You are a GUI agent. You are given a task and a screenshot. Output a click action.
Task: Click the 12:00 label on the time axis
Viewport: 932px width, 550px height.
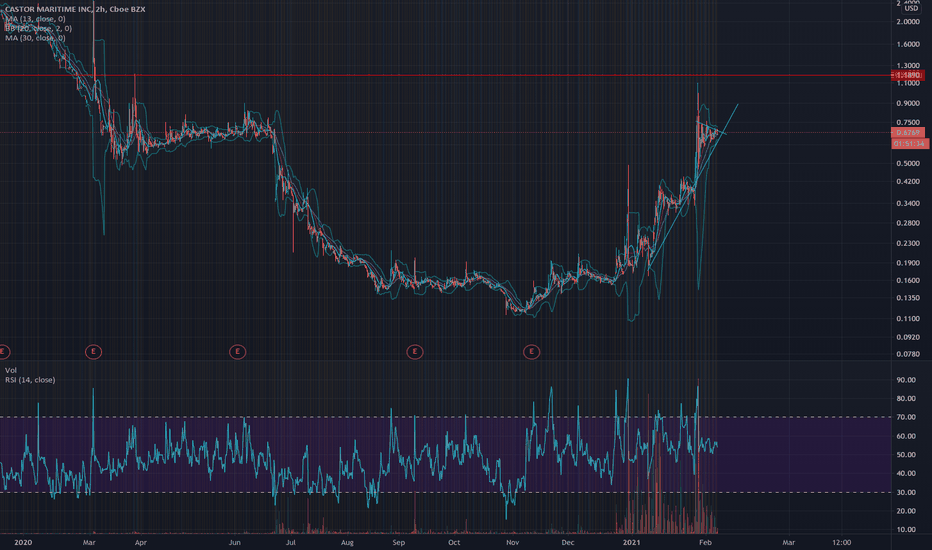842,542
